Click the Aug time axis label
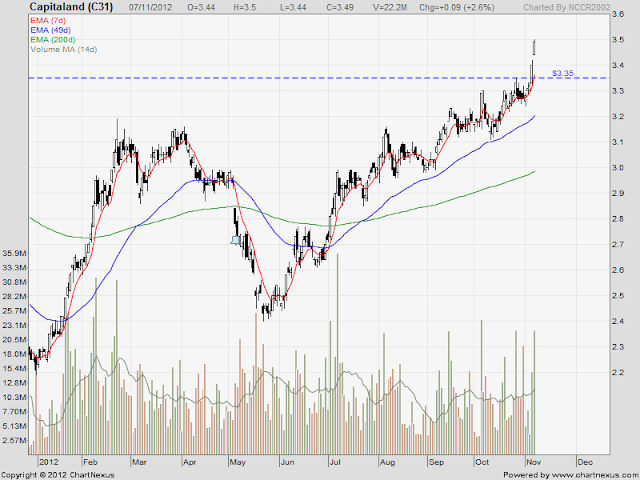This screenshot has height=480, width=640. point(387,462)
